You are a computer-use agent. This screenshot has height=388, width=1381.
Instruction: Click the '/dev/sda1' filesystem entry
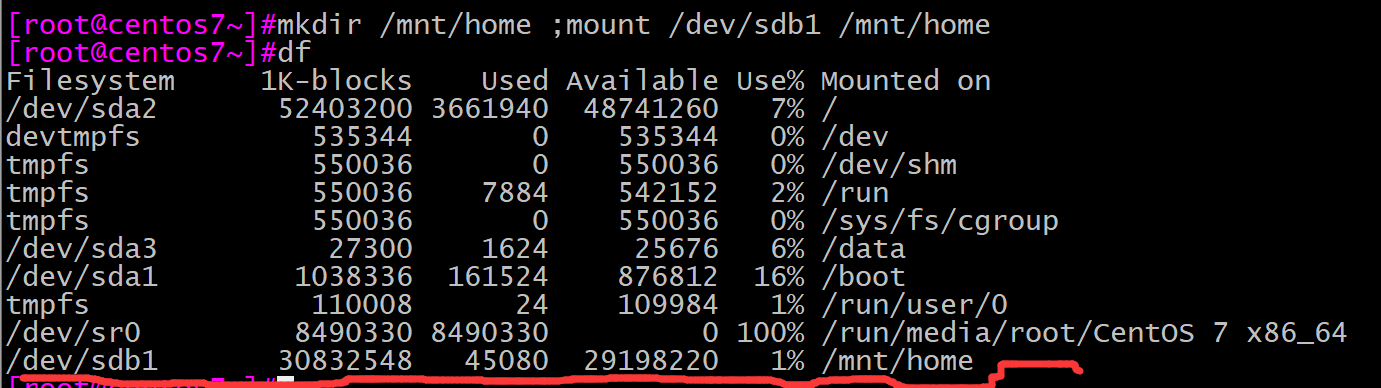(x=82, y=276)
